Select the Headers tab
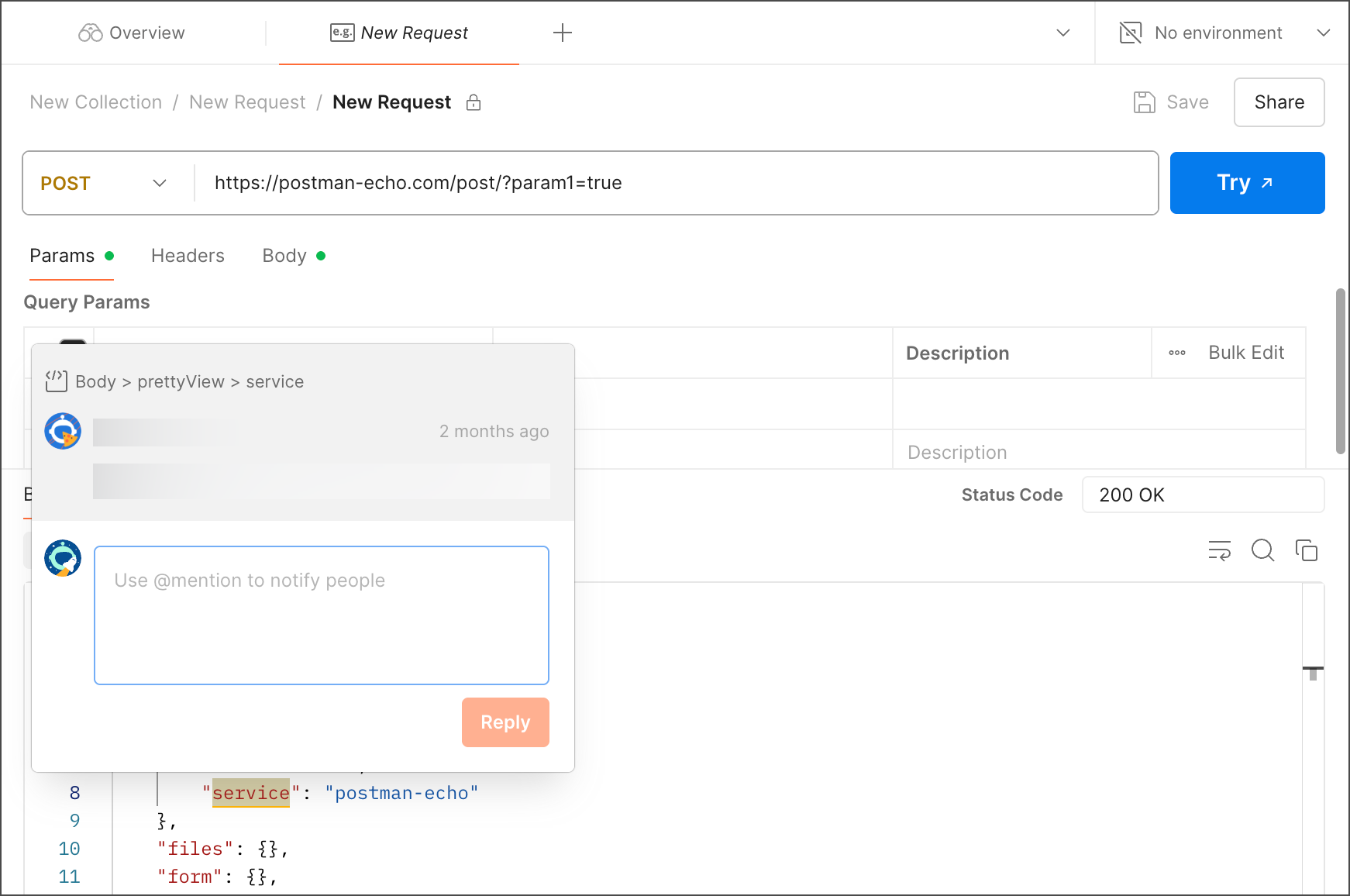 [x=188, y=256]
